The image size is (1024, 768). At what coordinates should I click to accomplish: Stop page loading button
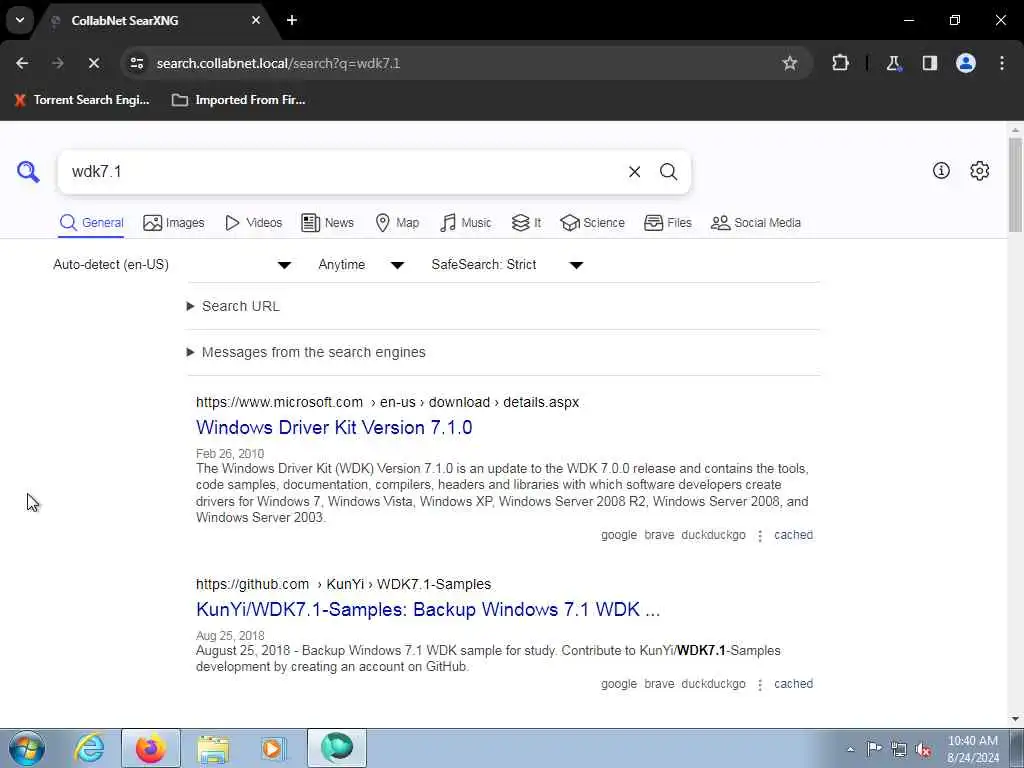[x=93, y=63]
